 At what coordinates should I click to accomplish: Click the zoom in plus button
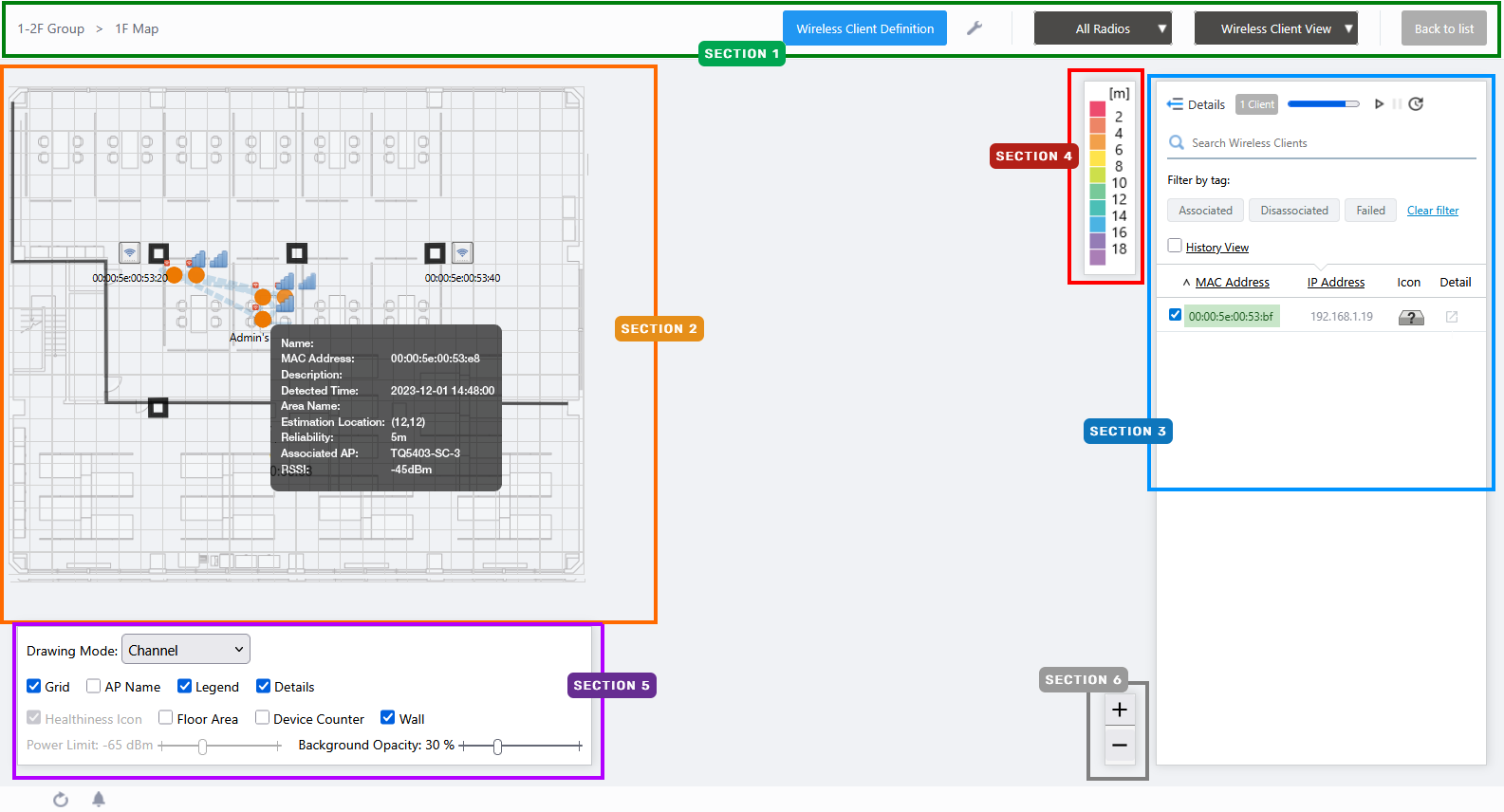(x=1119, y=710)
